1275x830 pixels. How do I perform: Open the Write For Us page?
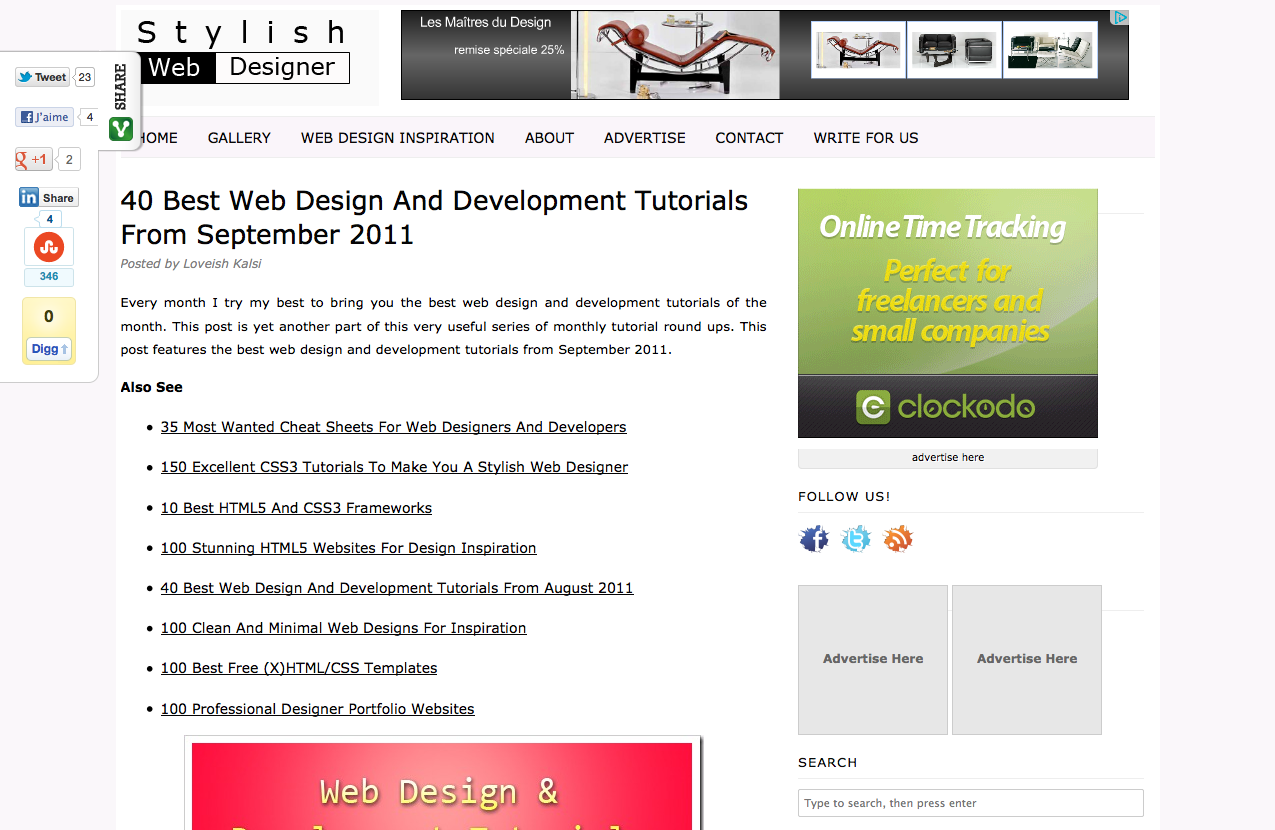[x=865, y=138]
